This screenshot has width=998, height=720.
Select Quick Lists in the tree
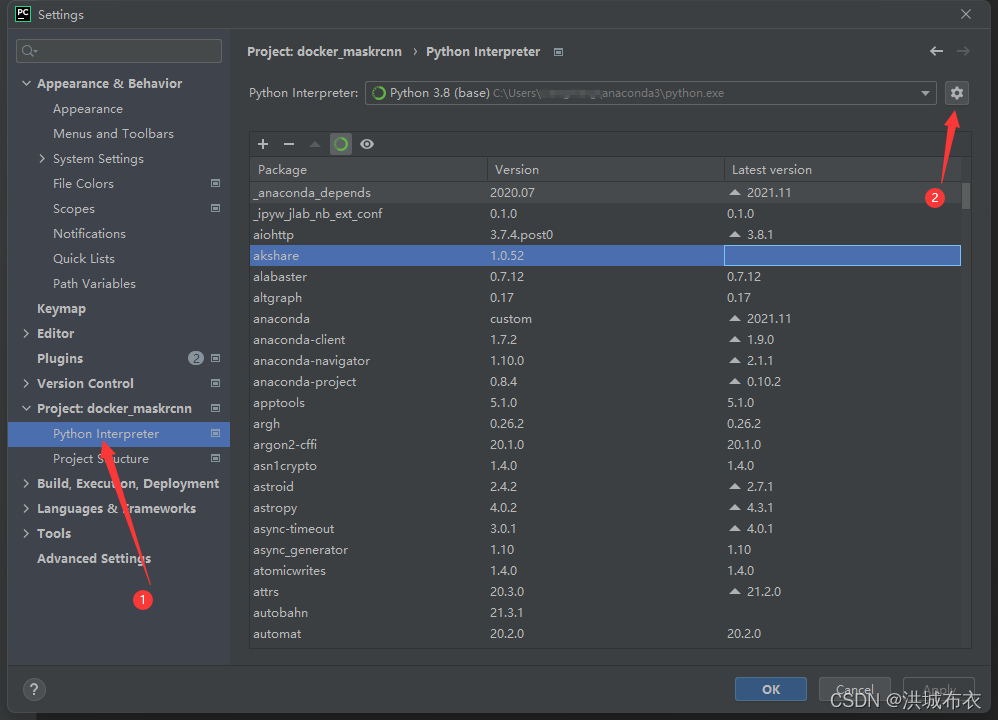coord(84,258)
